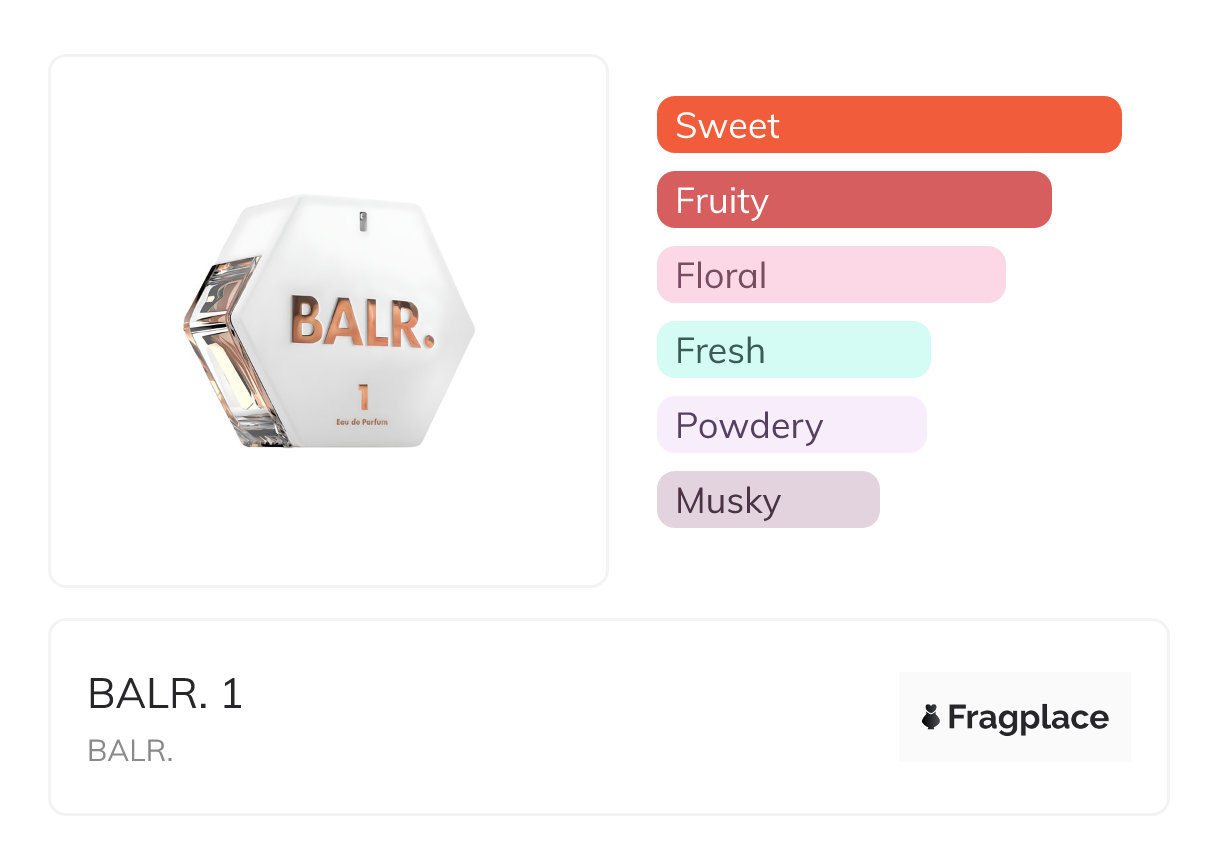The height and width of the screenshot is (864, 1218).
Task: Click the spray nozzle atop the bottle
Action: coord(362,220)
